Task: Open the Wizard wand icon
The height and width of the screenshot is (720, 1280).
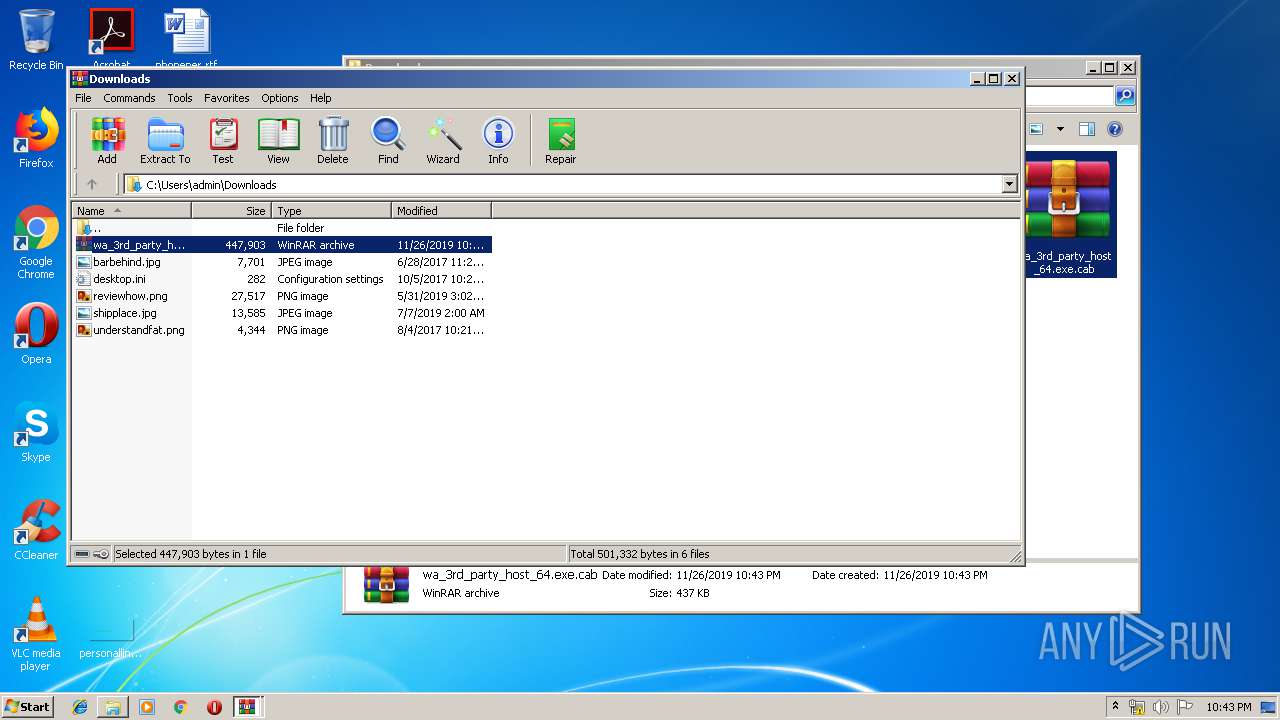Action: click(443, 140)
